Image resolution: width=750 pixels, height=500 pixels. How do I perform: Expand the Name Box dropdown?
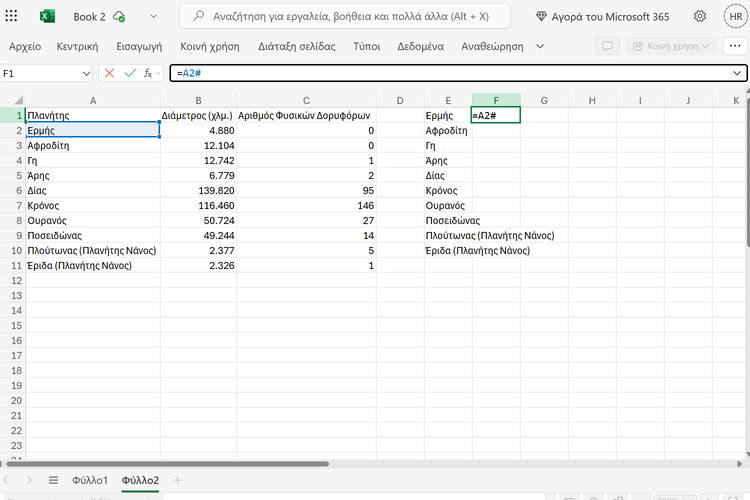[x=86, y=73]
